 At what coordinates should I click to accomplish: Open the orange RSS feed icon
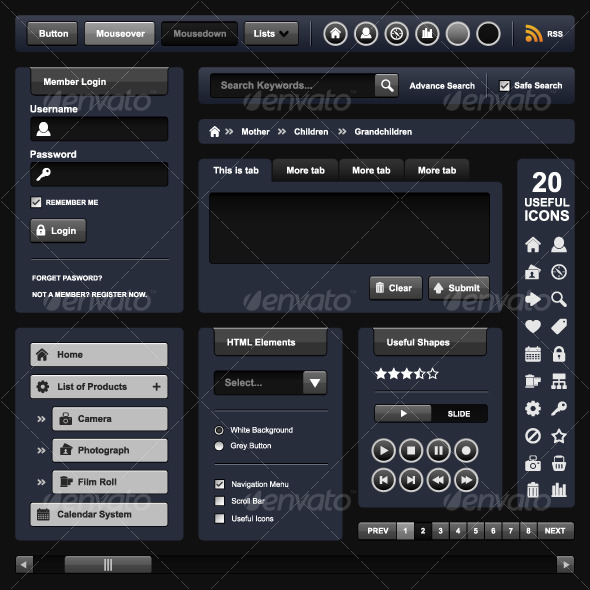(534, 33)
